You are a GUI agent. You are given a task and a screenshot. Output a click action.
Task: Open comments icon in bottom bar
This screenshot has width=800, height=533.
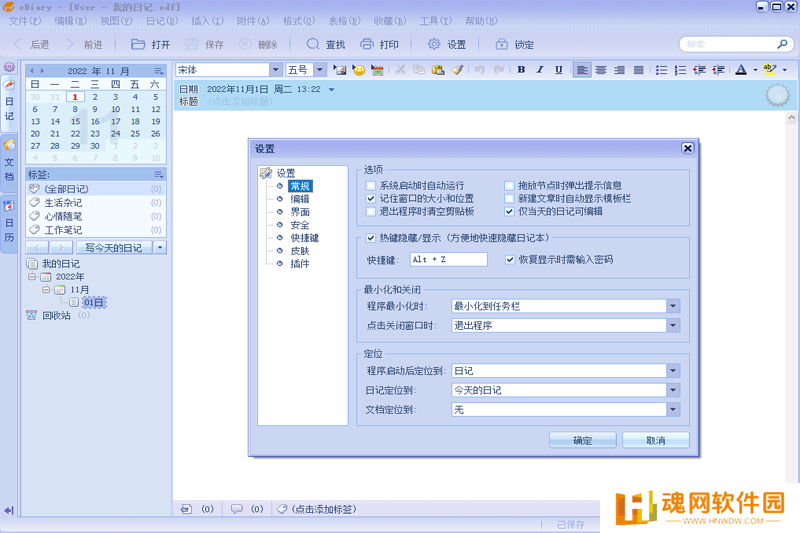(236, 509)
